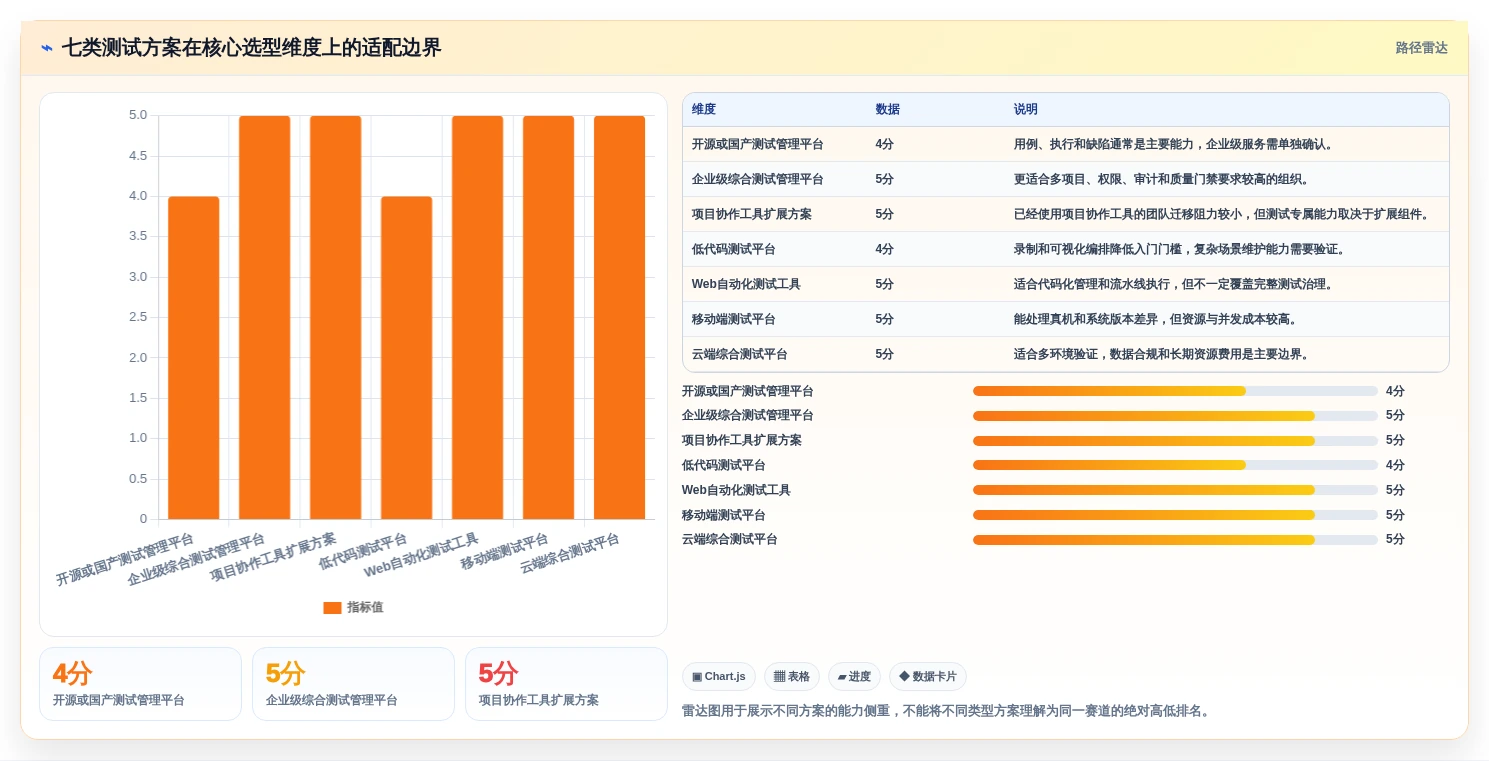Click y-axis label 5.0 on chart

tap(138, 115)
